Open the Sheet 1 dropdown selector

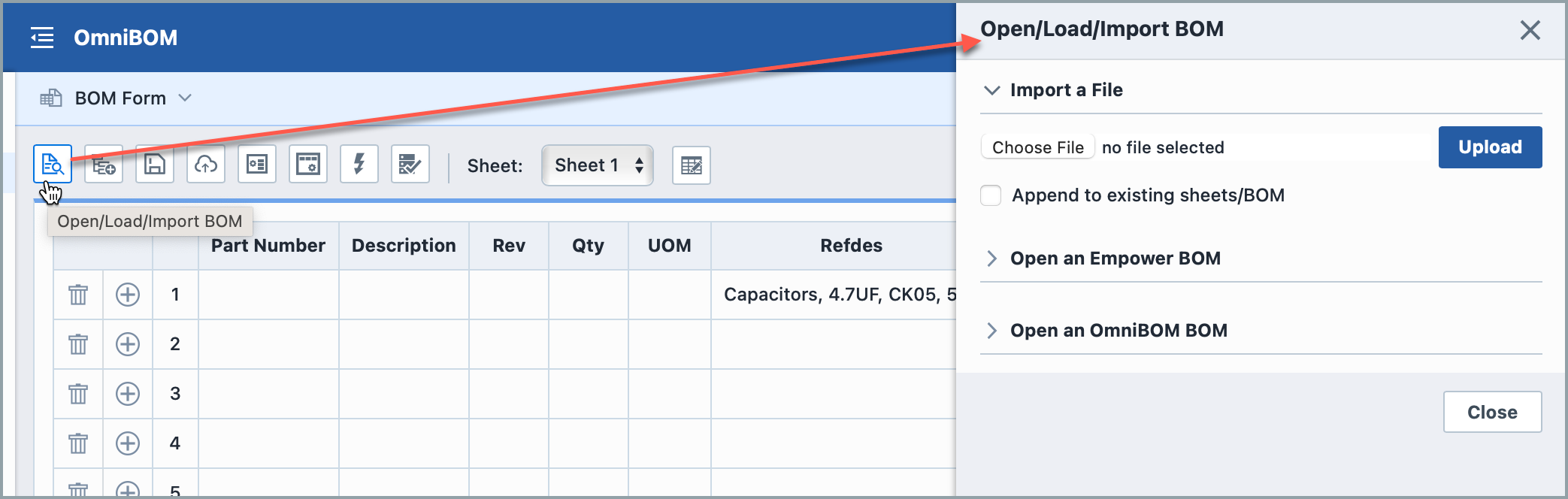(598, 165)
